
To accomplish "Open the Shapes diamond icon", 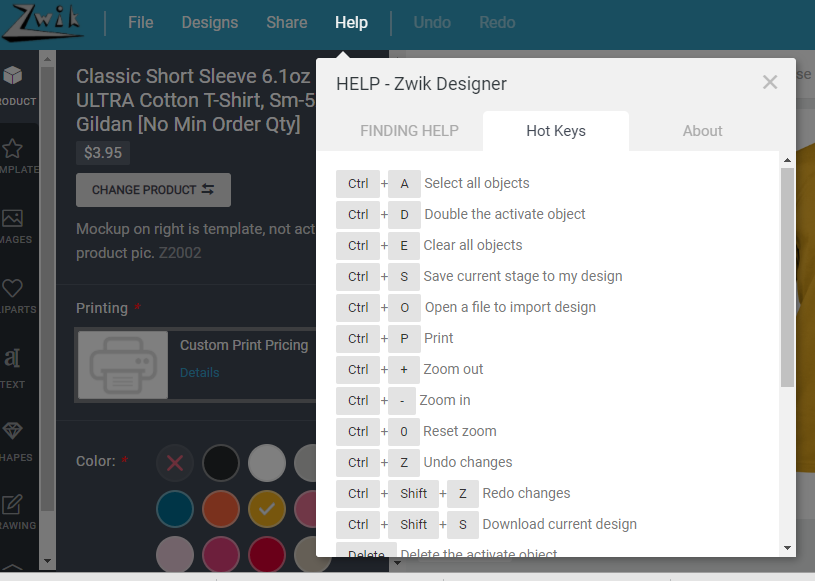I will click(12, 430).
